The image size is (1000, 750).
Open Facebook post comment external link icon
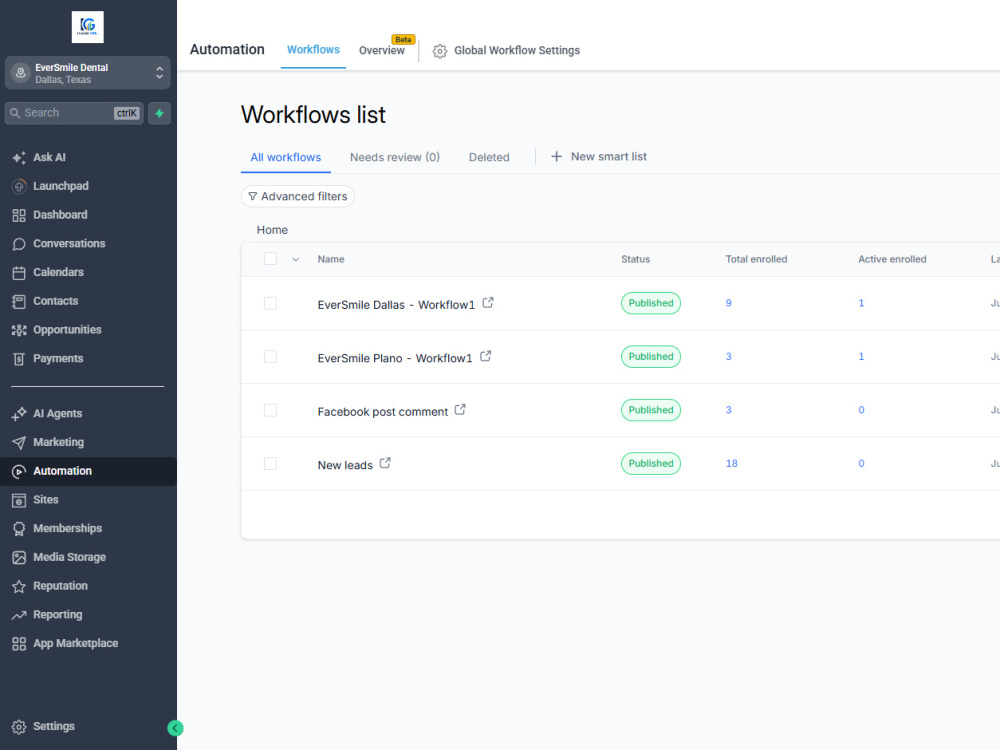click(x=460, y=410)
